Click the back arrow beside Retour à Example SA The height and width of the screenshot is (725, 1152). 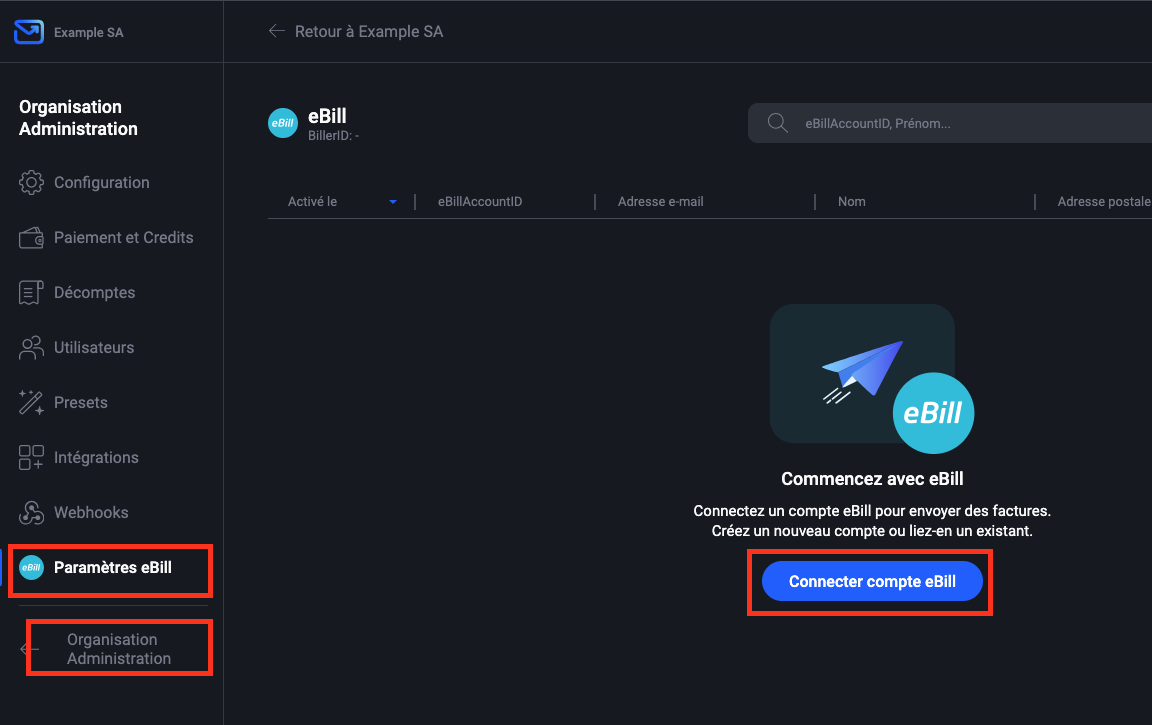coord(276,31)
